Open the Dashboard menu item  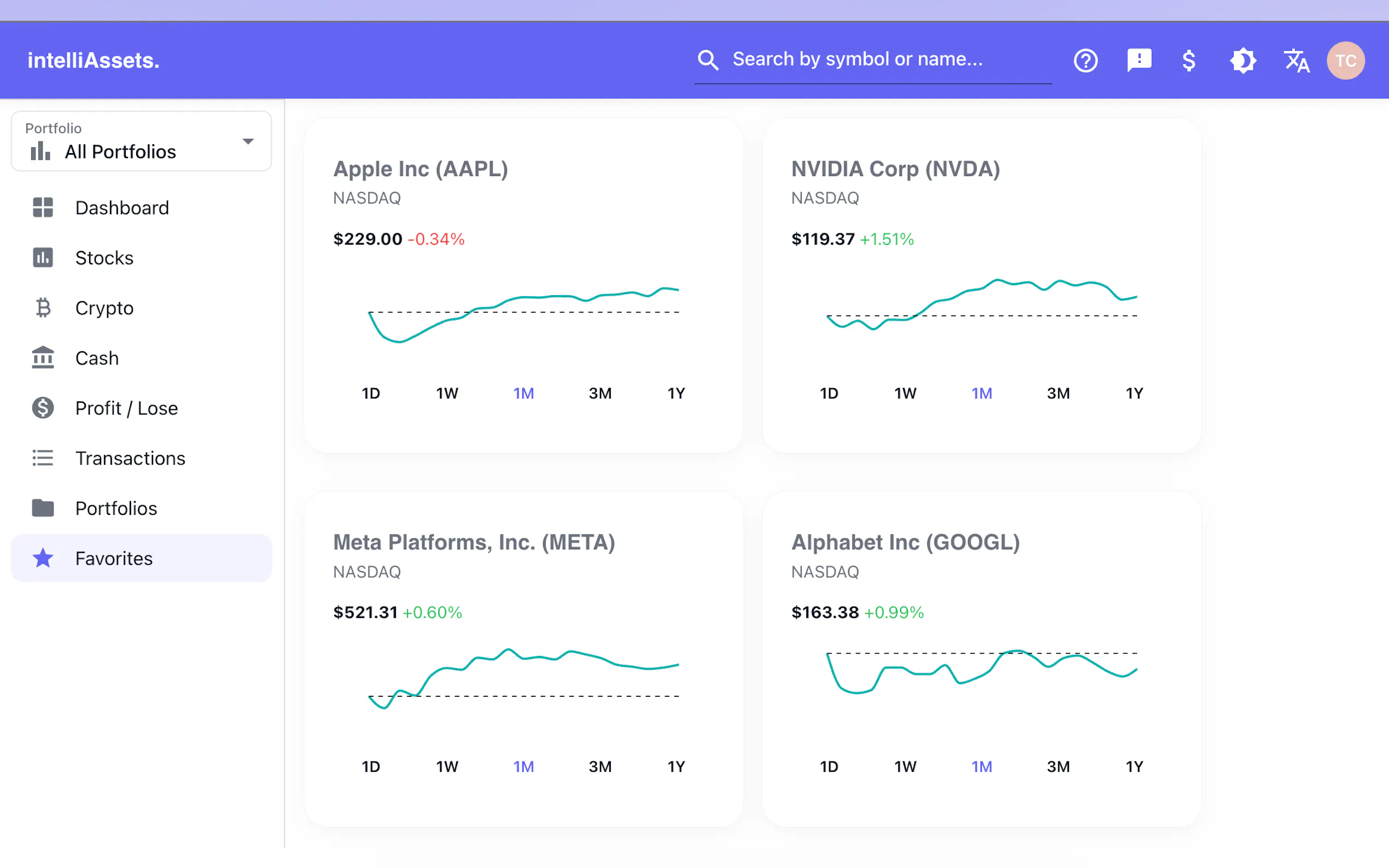tap(122, 207)
